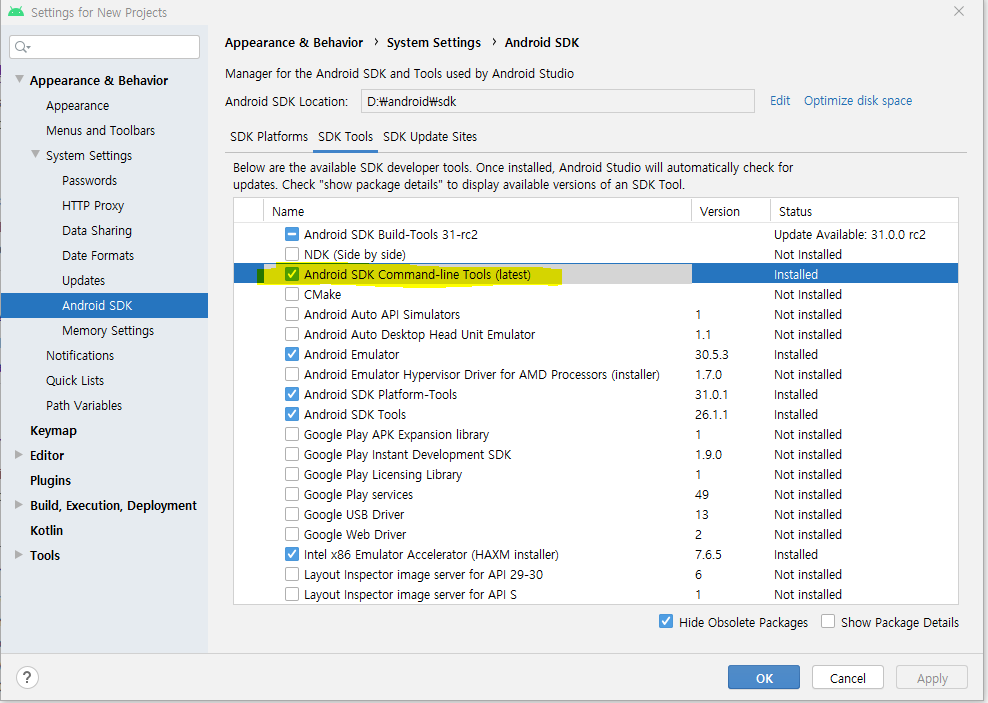
Task: Click the help question mark icon
Action: [x=26, y=677]
